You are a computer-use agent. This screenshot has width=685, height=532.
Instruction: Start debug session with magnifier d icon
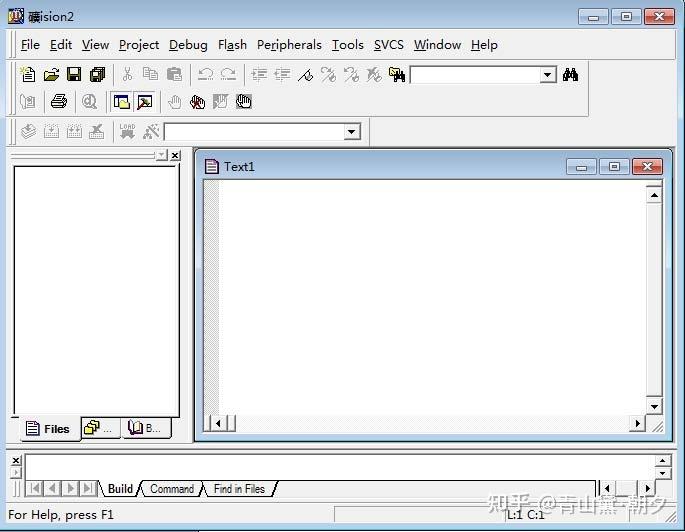pos(90,102)
